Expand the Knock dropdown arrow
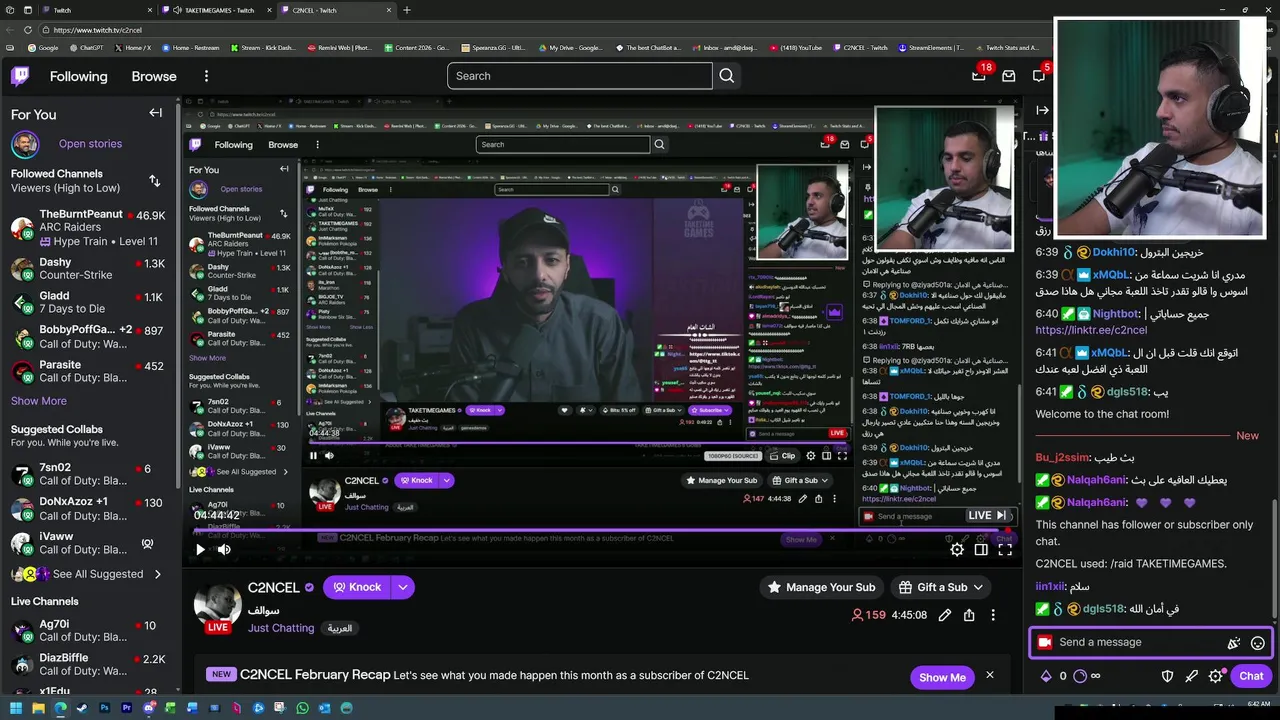 click(x=402, y=587)
